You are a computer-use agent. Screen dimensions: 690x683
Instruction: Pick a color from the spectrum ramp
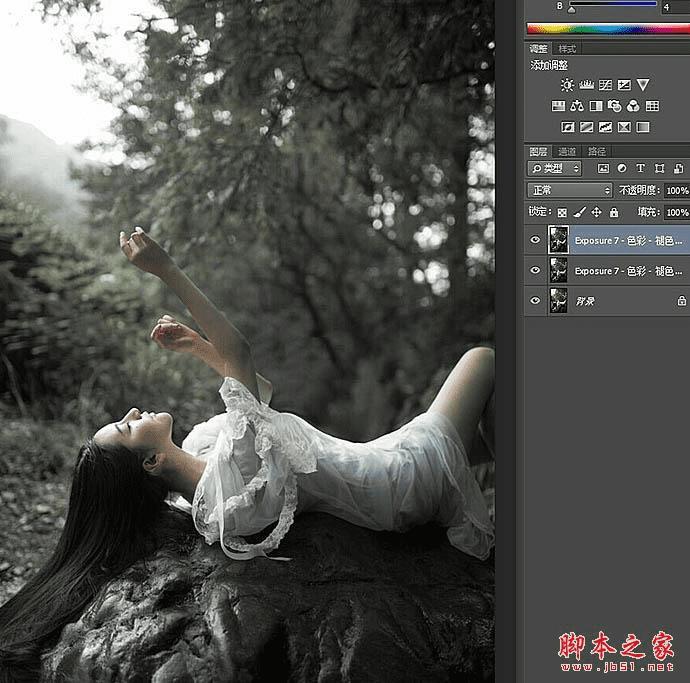pyautogui.click(x=608, y=29)
